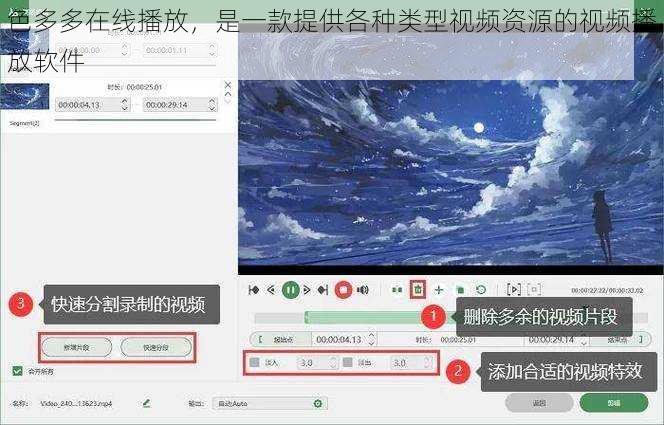The width and height of the screenshot is (664, 425).
Task: Click the set start point bracket button
Action: pyautogui.click(x=280, y=339)
